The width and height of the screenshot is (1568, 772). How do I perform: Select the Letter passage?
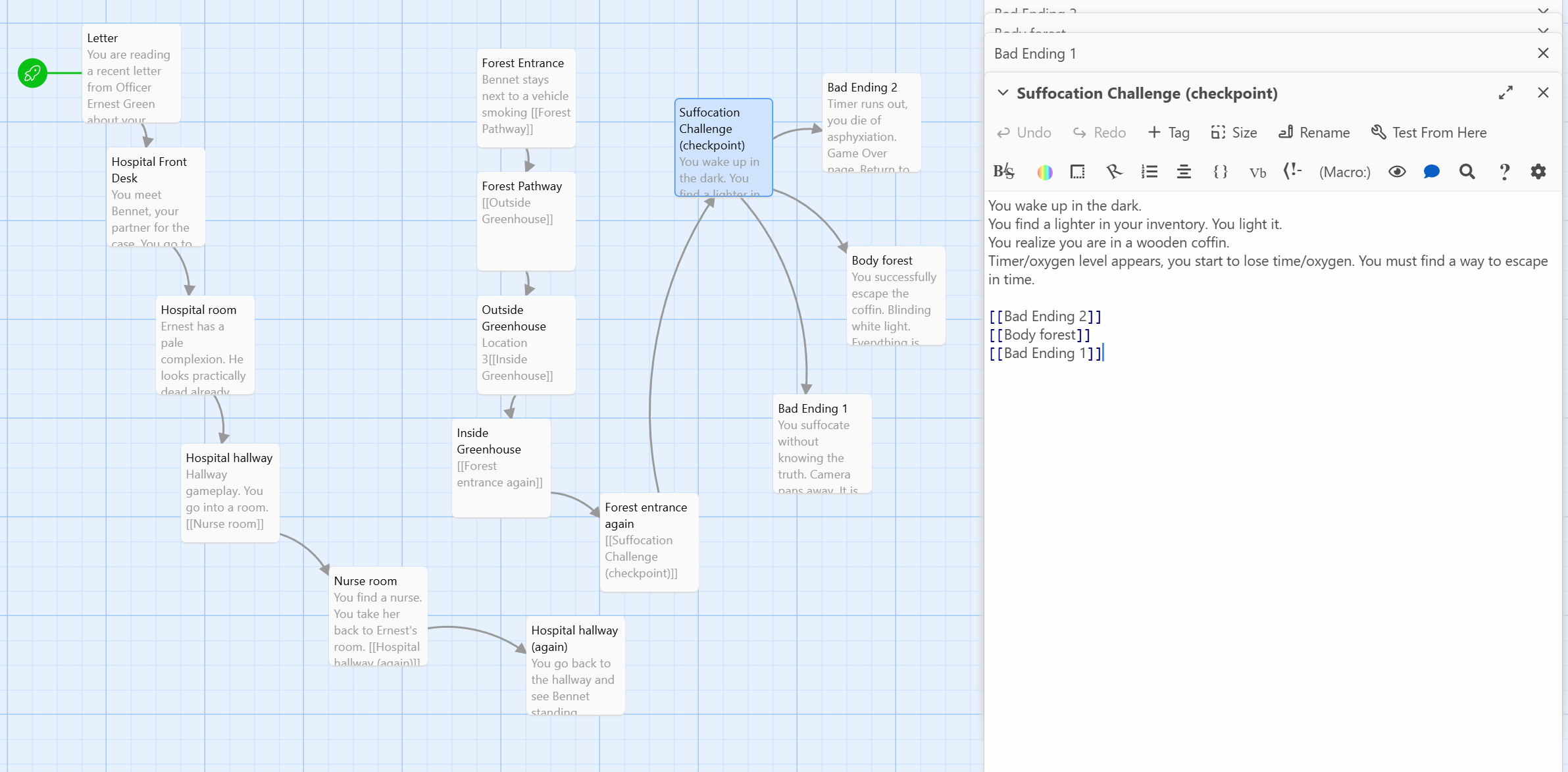tap(132, 73)
